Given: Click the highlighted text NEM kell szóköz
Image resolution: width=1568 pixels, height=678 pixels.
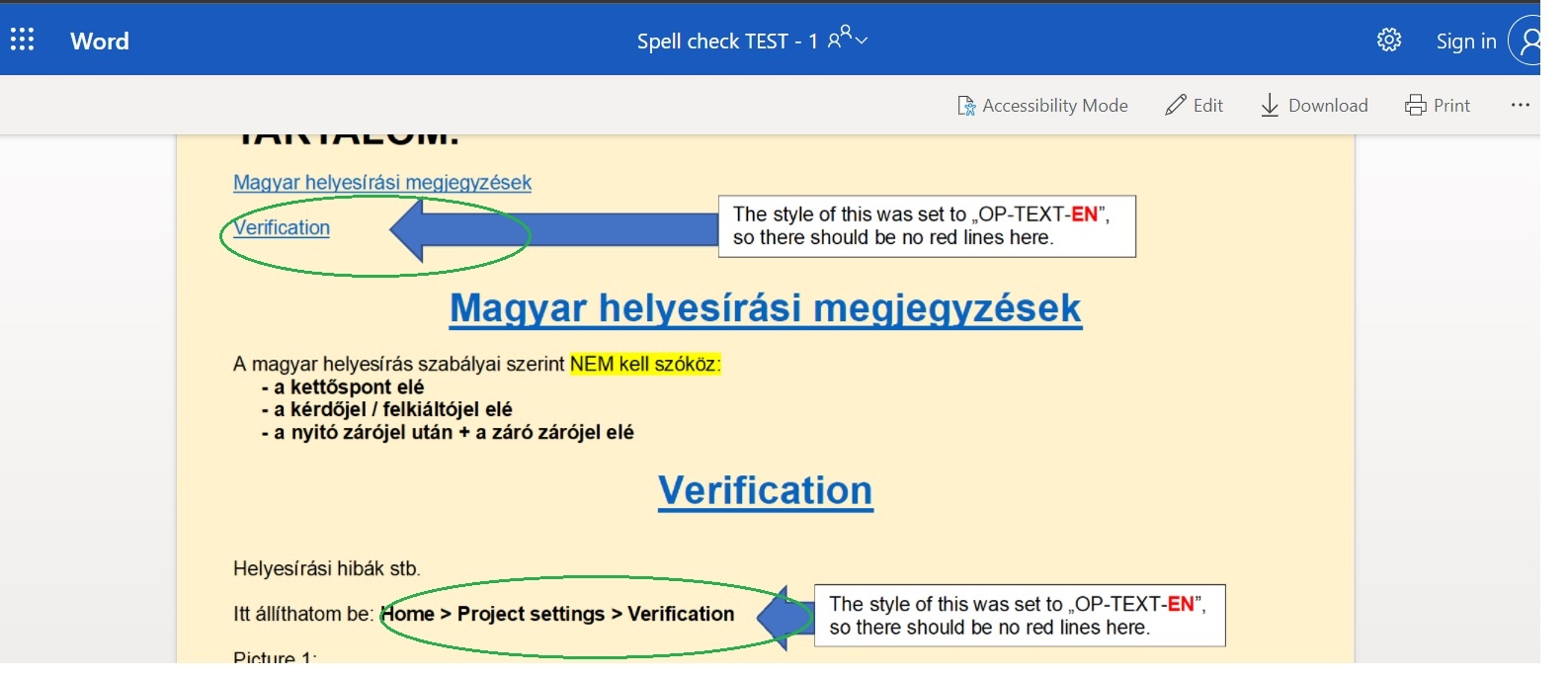Looking at the screenshot, I should (645, 364).
